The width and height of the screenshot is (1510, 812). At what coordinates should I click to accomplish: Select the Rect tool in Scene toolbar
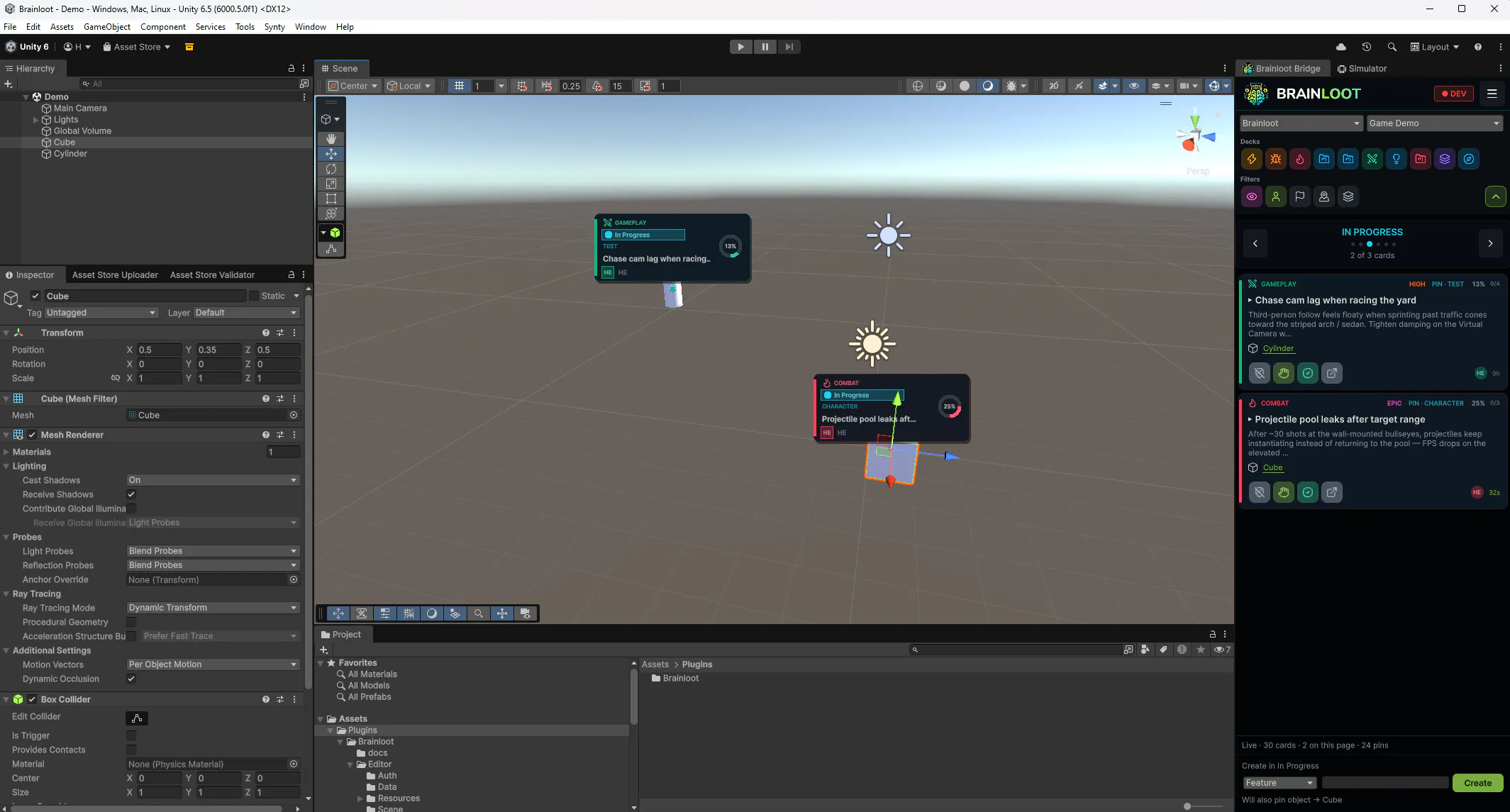pyautogui.click(x=331, y=199)
